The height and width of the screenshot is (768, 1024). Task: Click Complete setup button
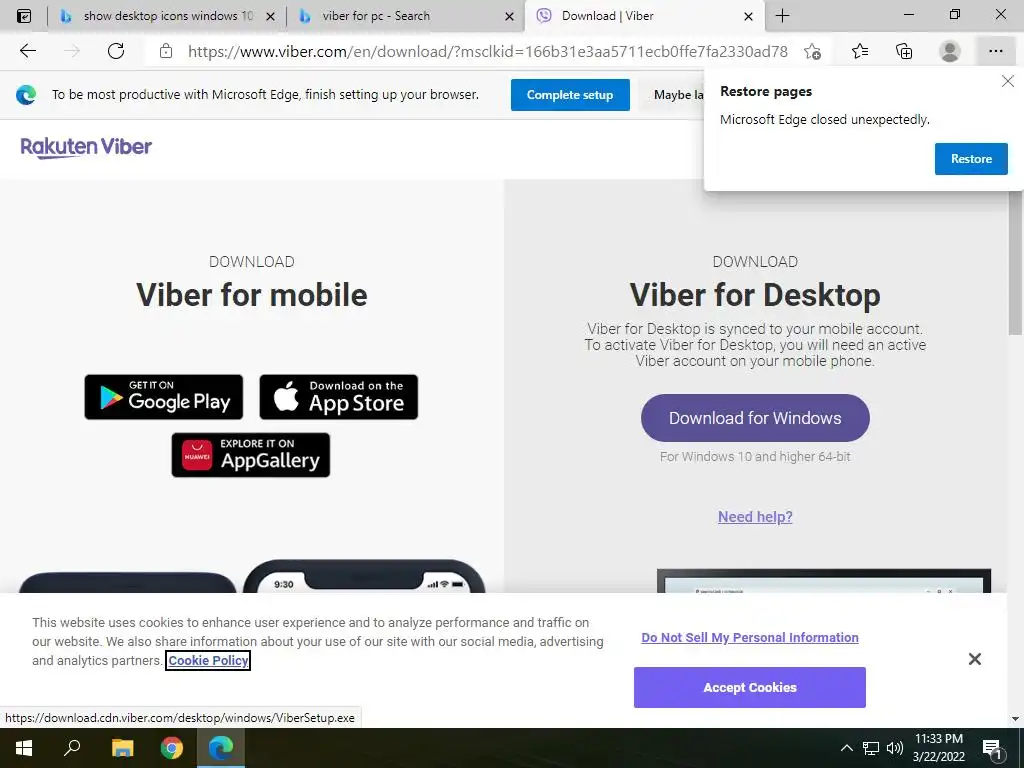tap(570, 95)
